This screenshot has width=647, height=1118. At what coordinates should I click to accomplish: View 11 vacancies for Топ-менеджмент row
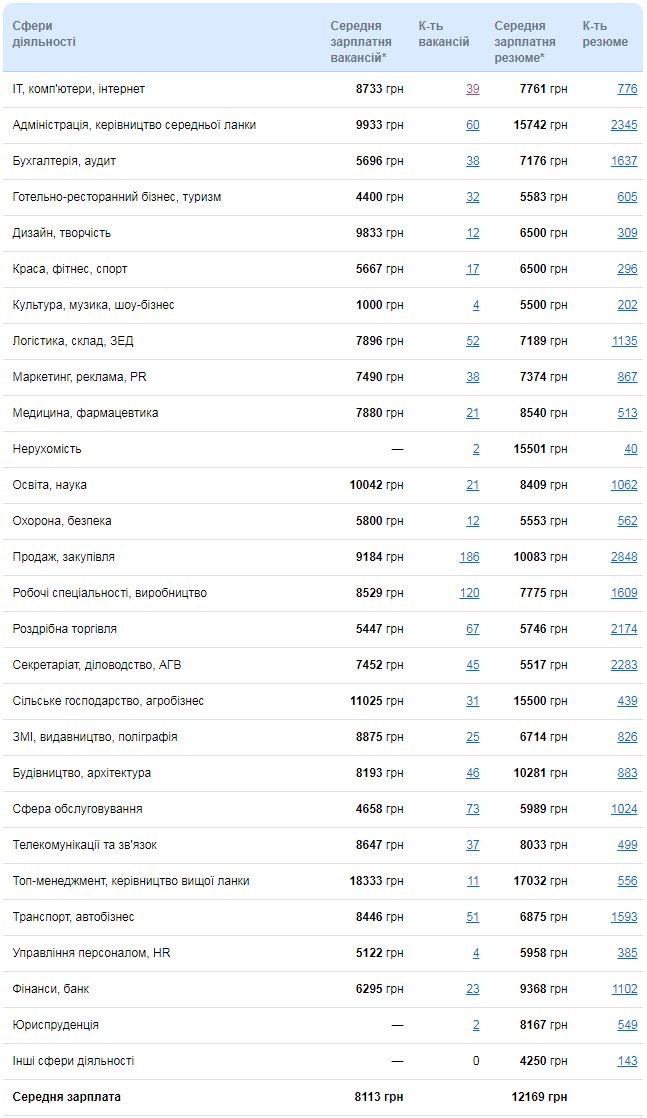click(x=473, y=881)
